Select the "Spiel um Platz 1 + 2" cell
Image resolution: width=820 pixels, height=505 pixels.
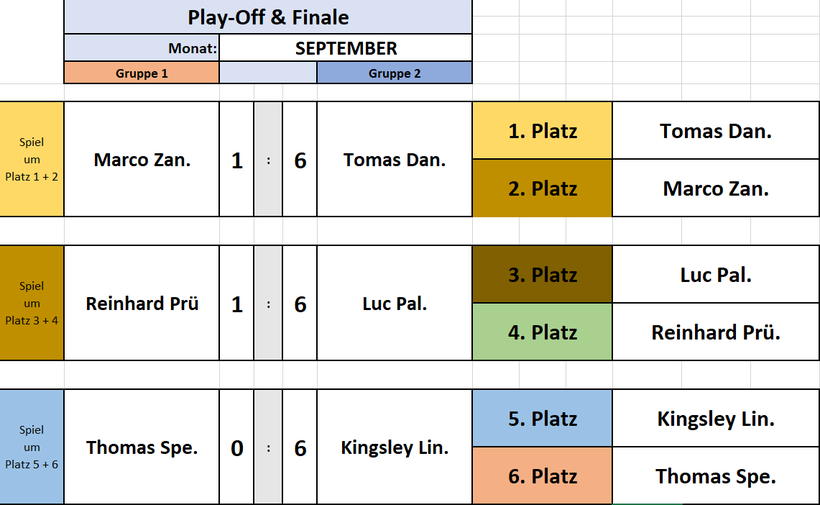32,160
